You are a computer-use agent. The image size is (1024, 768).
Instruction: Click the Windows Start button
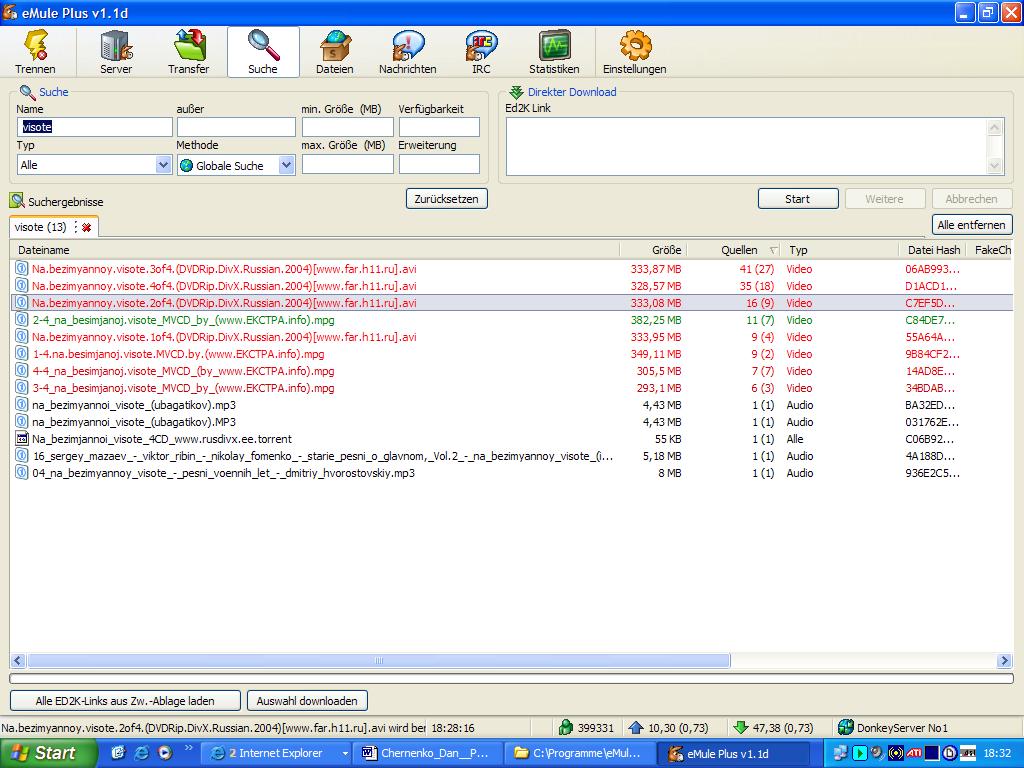coord(48,753)
